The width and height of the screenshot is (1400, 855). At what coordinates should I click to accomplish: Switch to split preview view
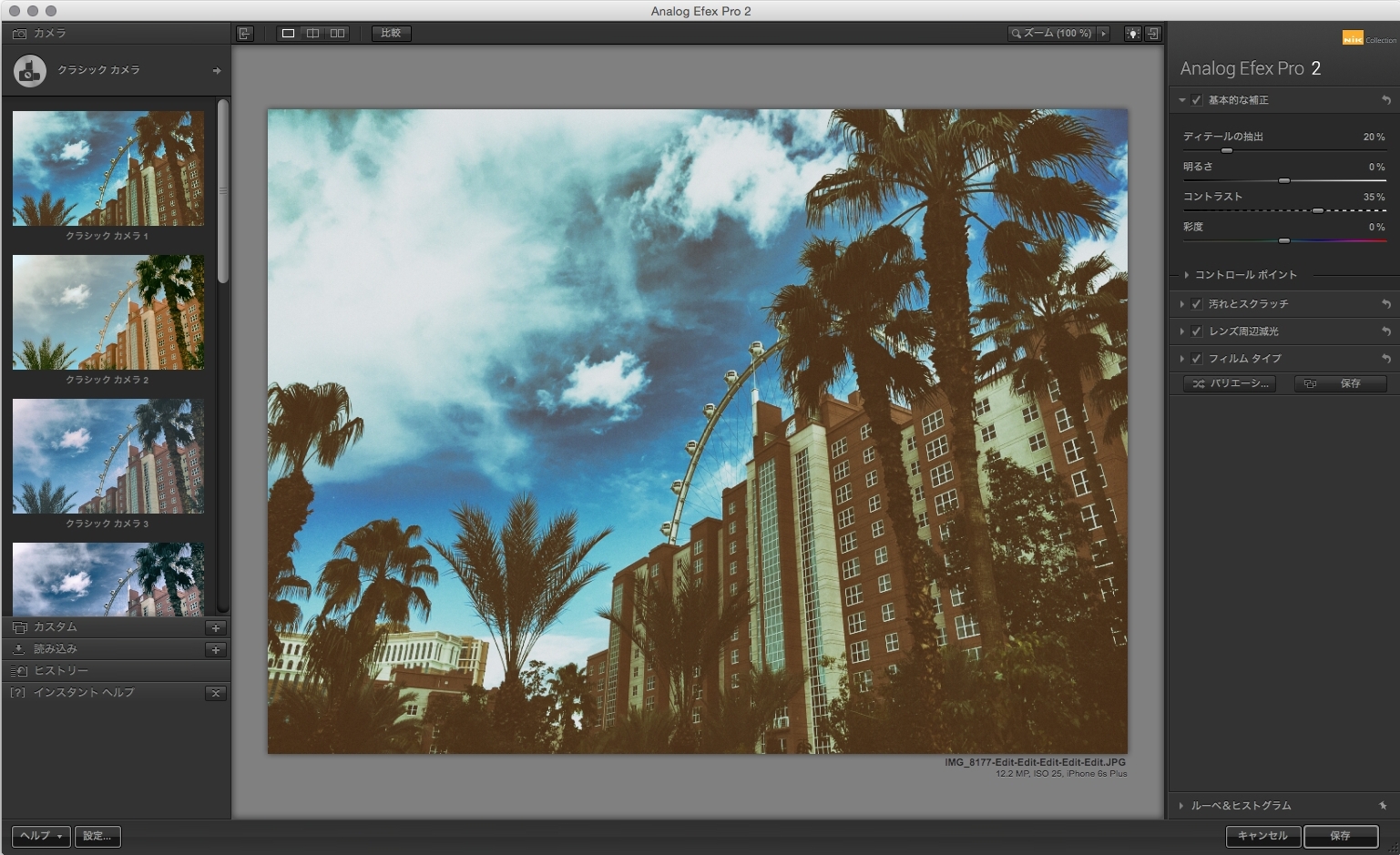click(312, 34)
